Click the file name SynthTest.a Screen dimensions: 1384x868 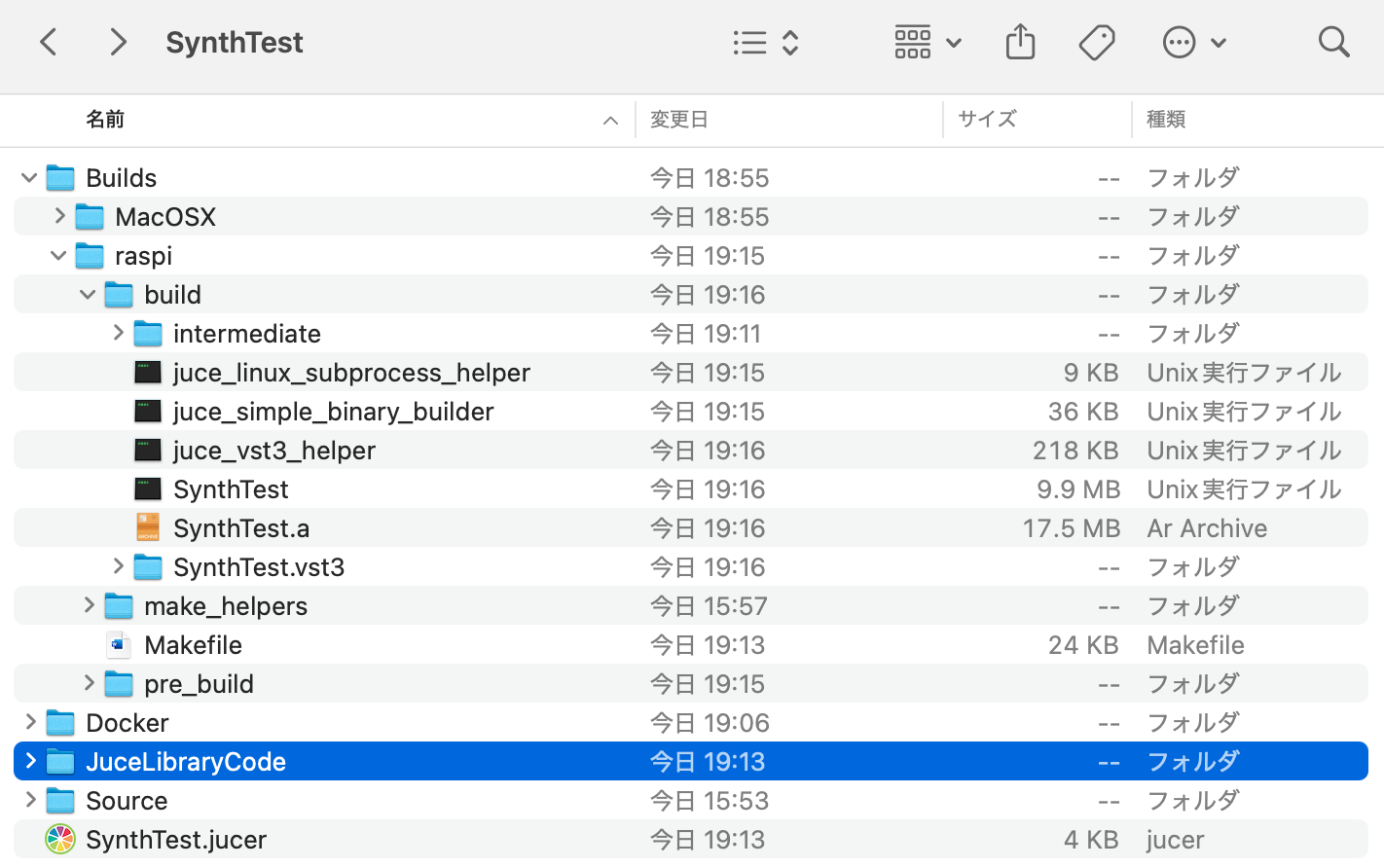point(241,528)
